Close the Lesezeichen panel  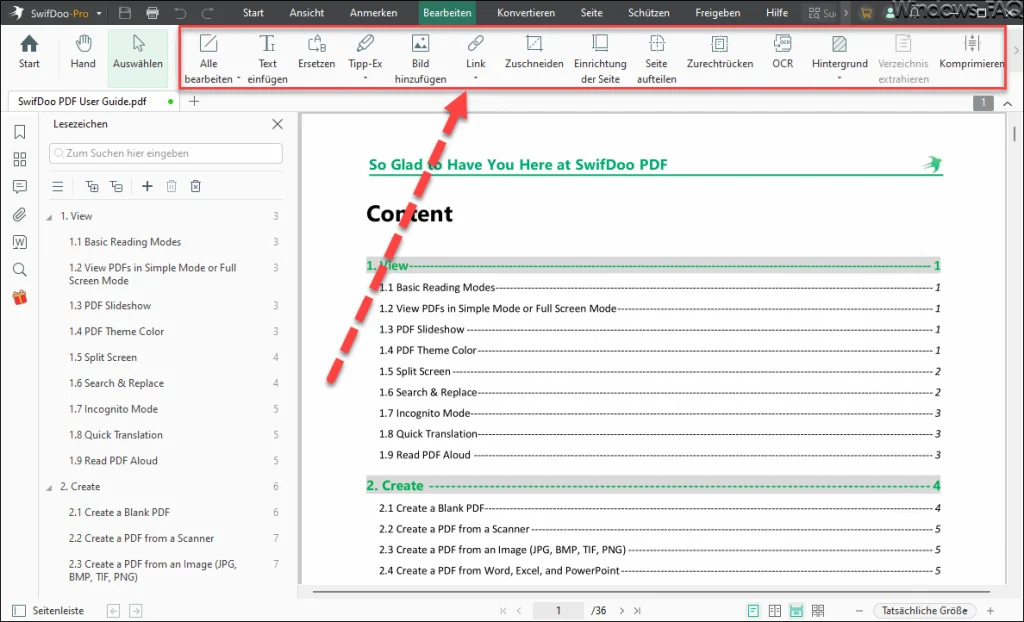tap(278, 123)
